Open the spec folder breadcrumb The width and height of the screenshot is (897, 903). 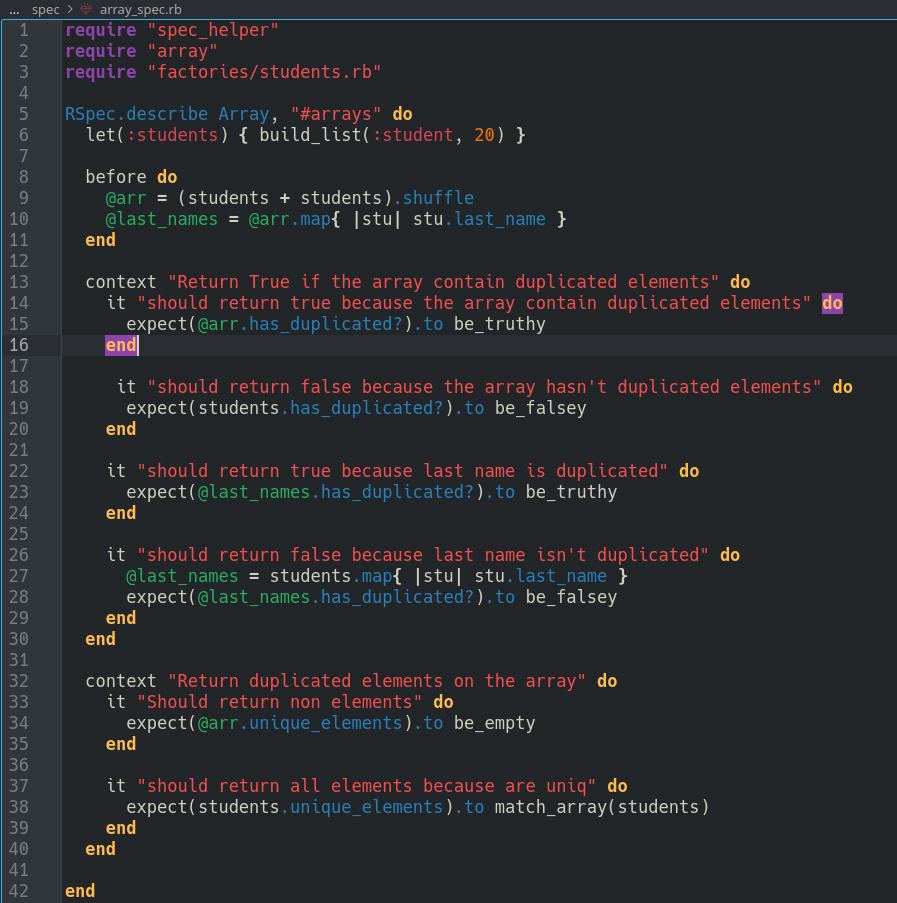tap(46, 9)
